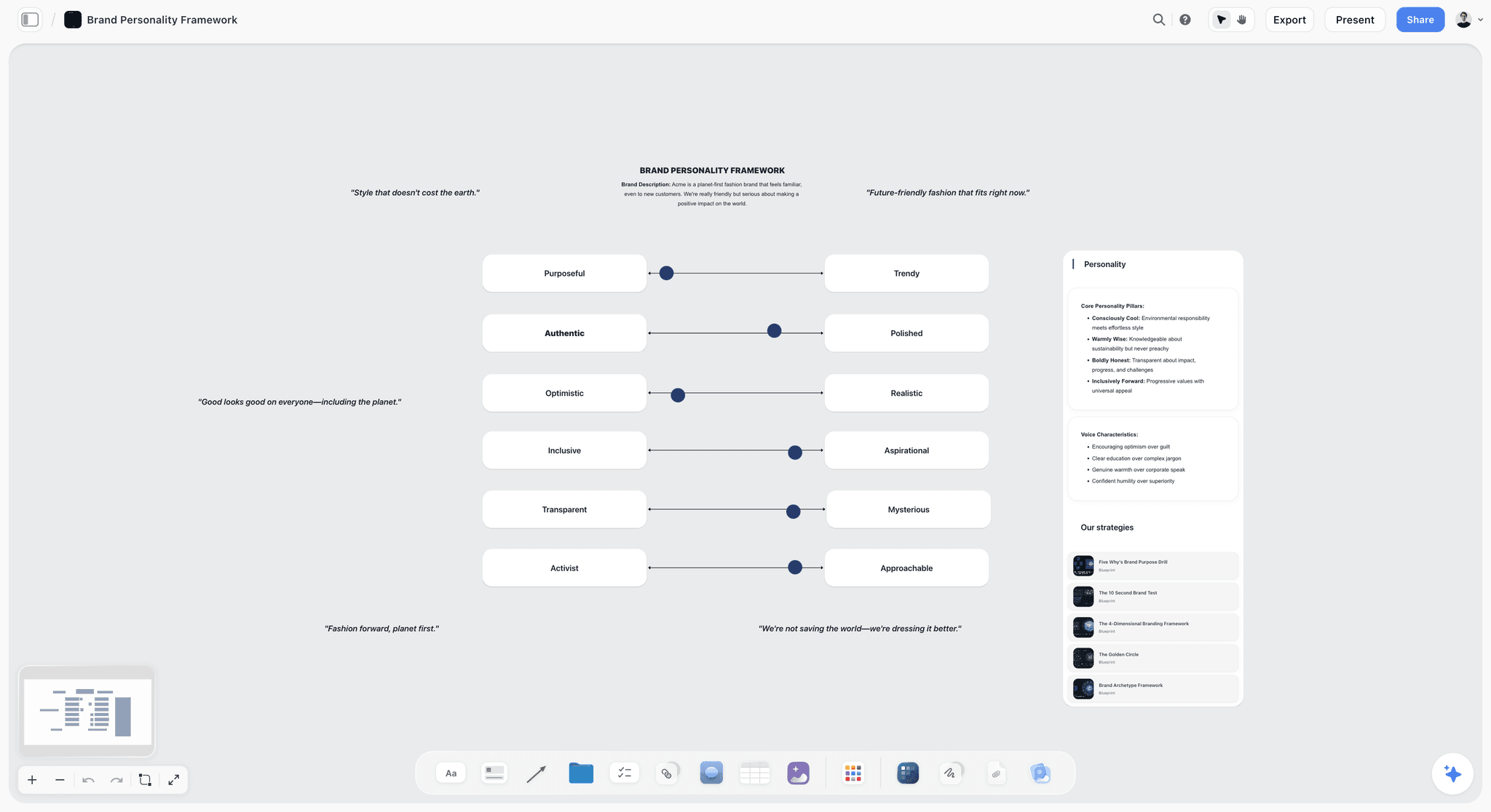
Task: Open Brand Archetype Framework blueprint
Action: (x=1153, y=689)
